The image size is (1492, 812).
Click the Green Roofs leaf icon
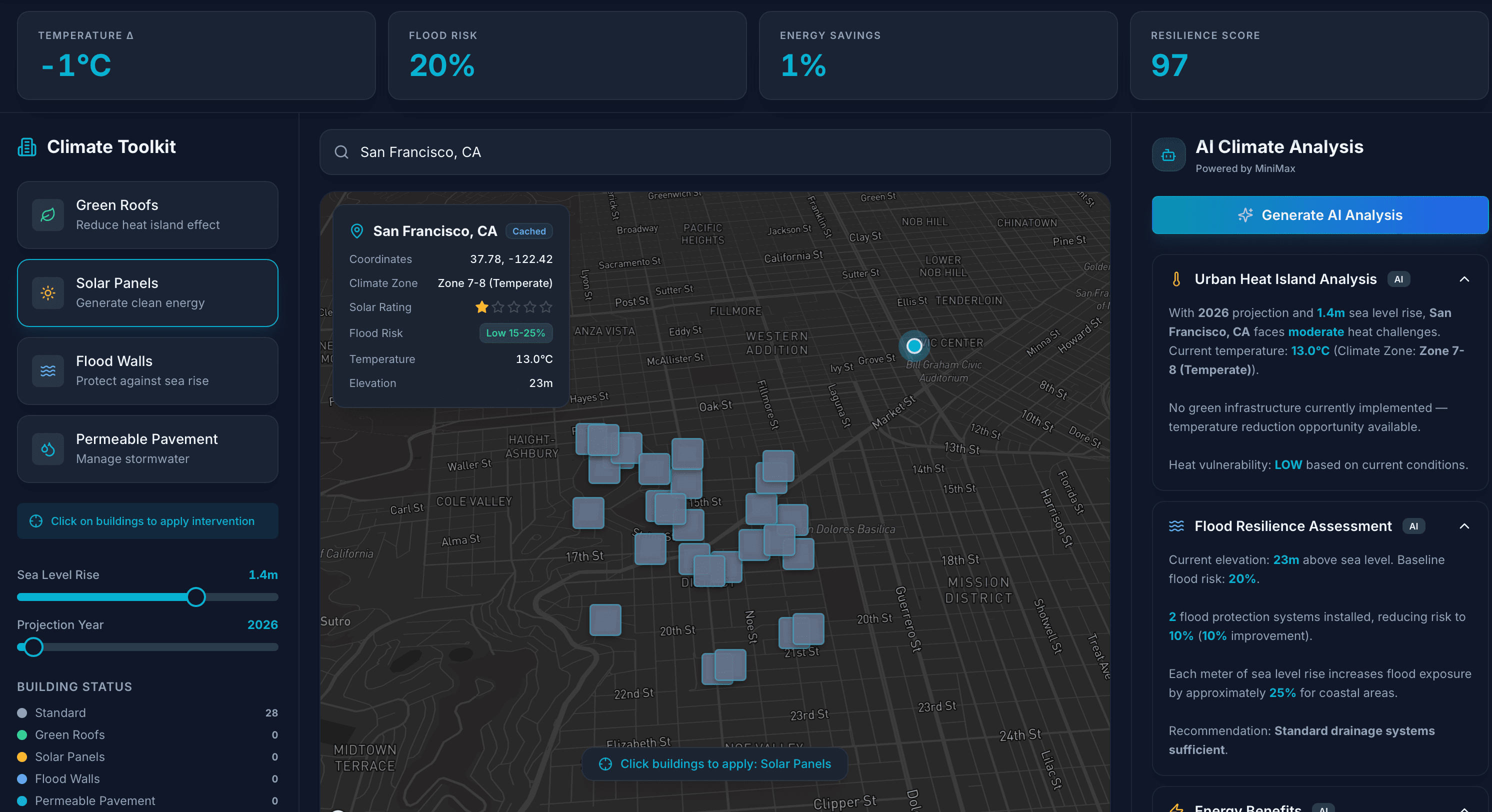(x=48, y=215)
